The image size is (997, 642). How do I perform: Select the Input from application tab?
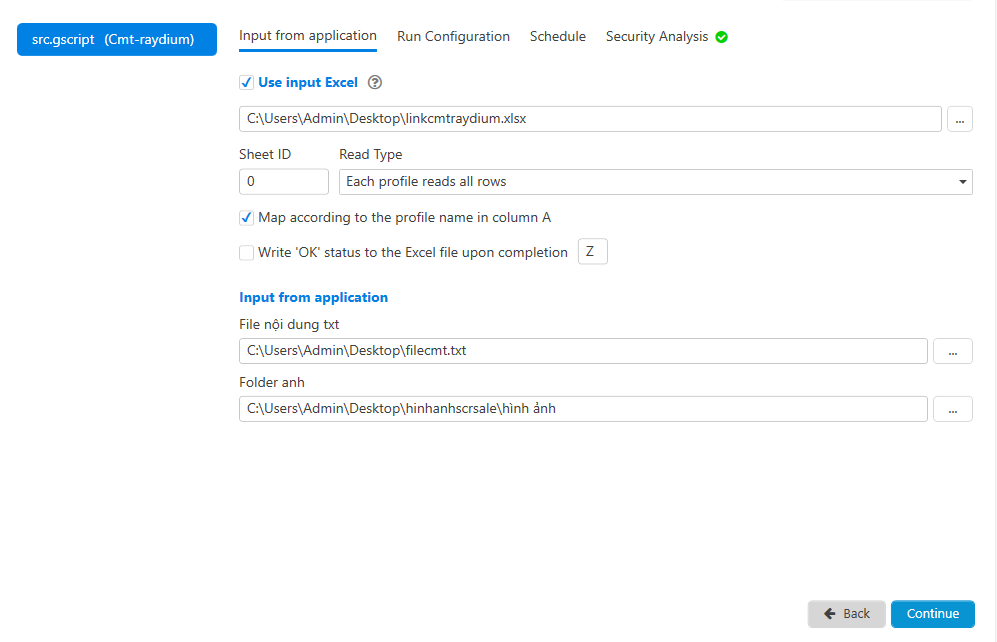point(308,36)
